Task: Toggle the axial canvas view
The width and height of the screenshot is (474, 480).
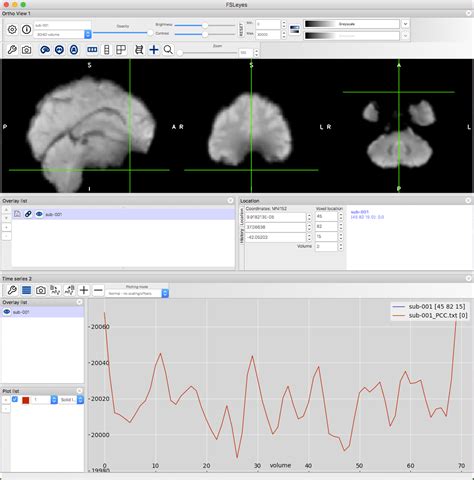Action: coord(74,50)
